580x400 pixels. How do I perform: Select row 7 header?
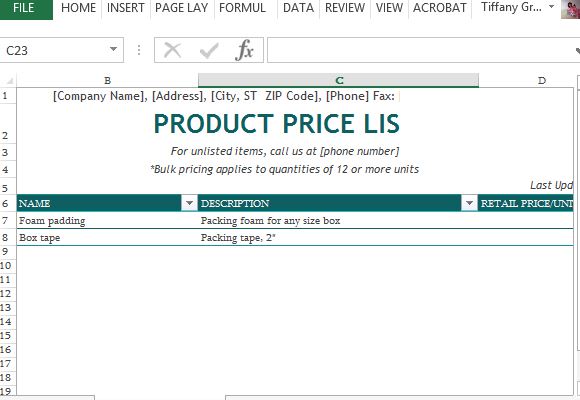[x=8, y=221]
